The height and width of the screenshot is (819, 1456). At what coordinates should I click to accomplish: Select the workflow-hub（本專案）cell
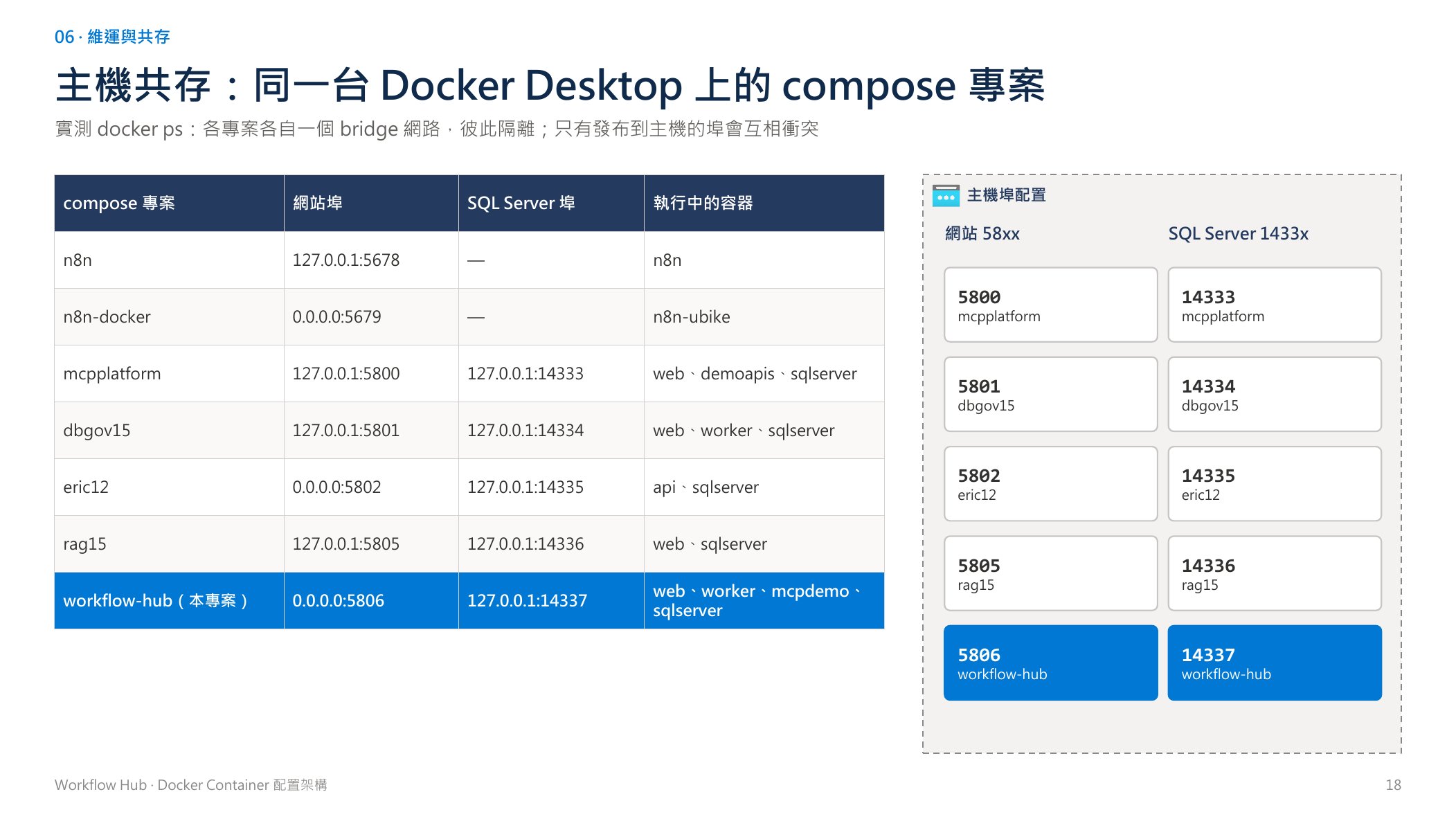(169, 601)
